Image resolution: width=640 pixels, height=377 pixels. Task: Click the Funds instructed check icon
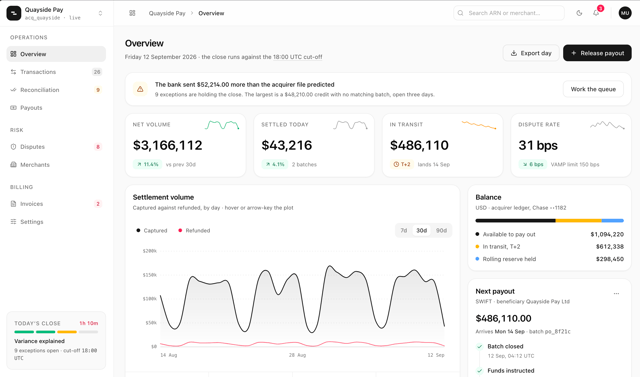pyautogui.click(x=479, y=370)
